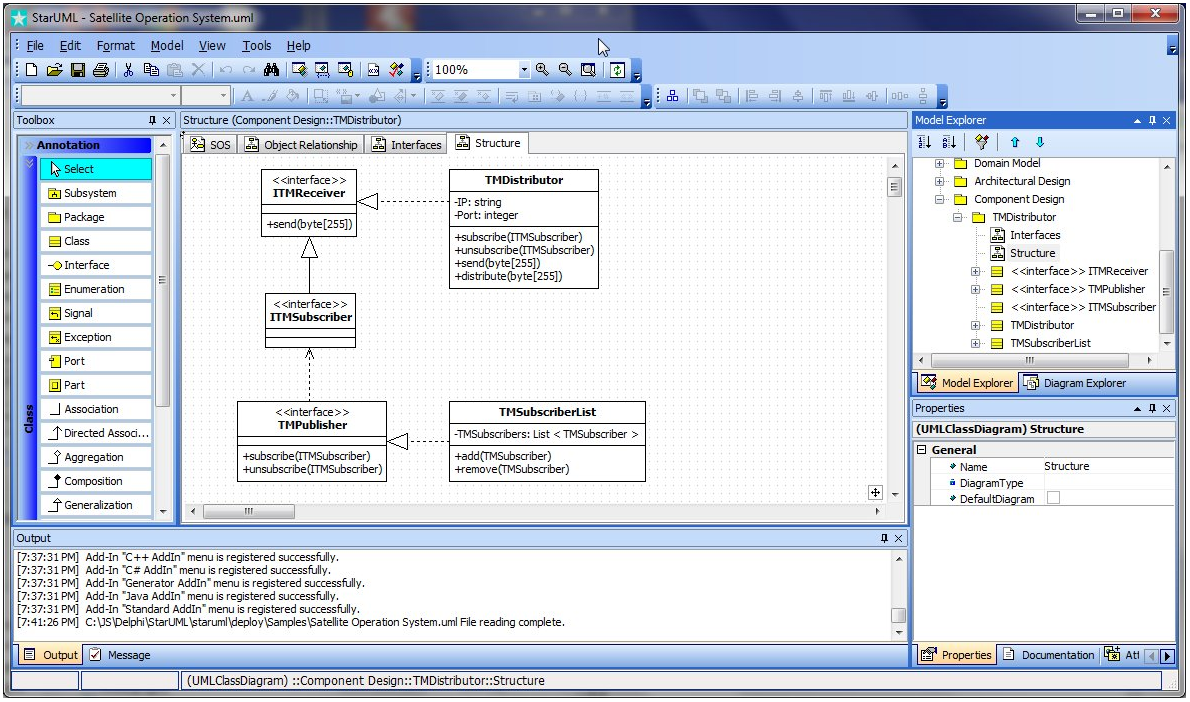Open the zoom percentage dropdown
The width and height of the screenshot is (1190, 702).
coord(523,70)
